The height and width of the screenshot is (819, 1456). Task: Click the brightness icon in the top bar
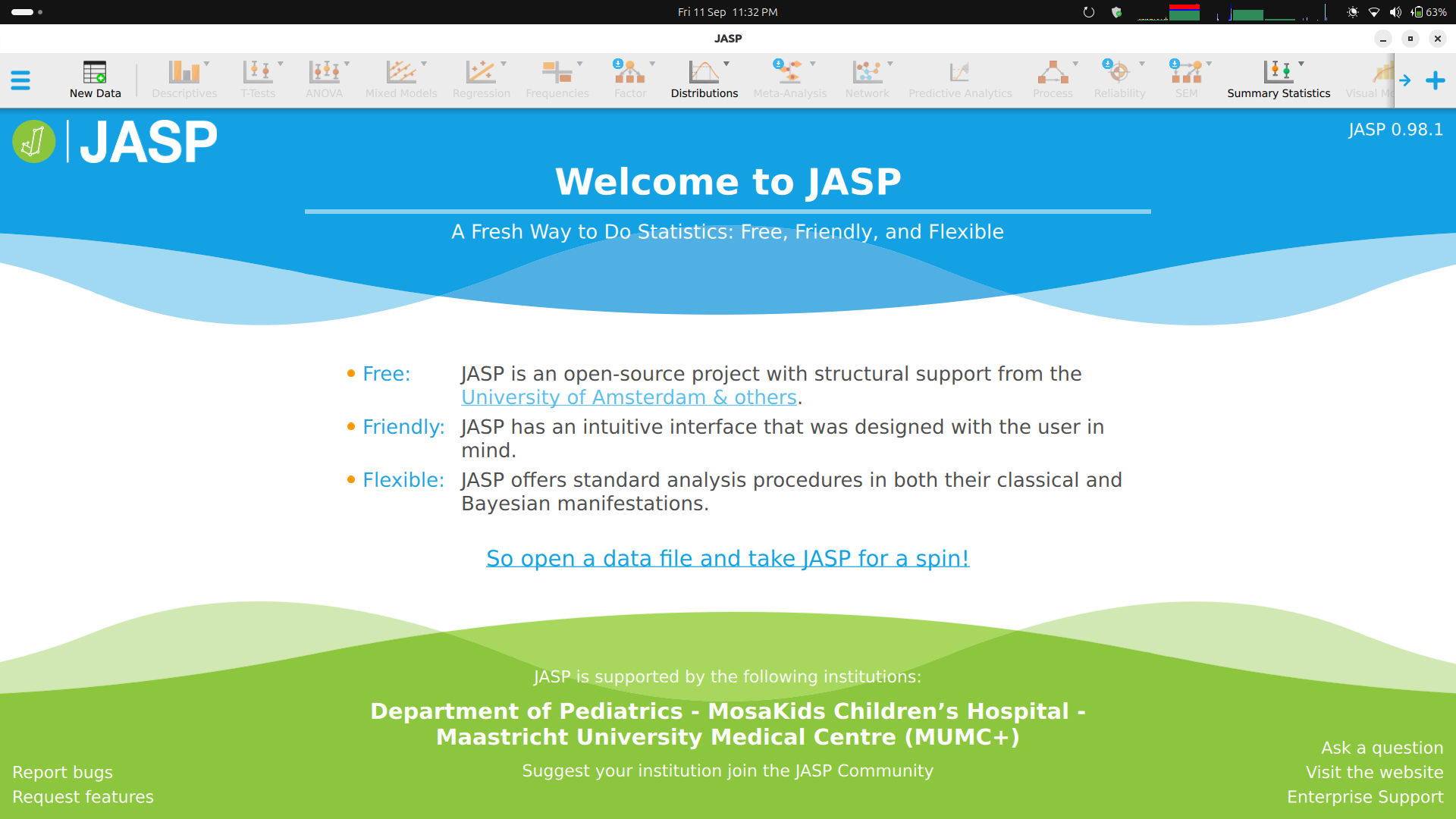point(1352,12)
